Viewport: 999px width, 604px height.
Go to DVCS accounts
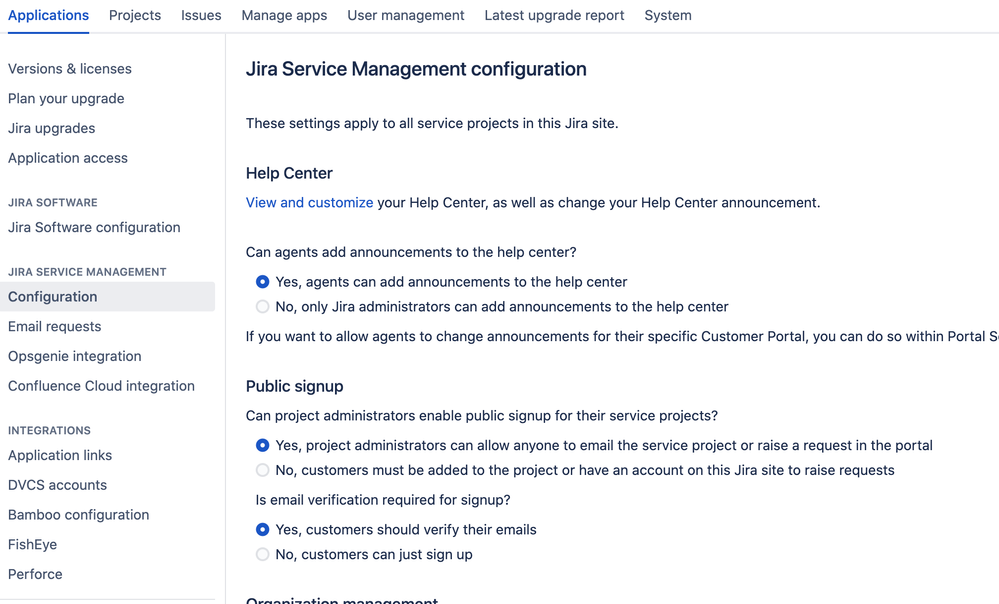click(x=57, y=485)
